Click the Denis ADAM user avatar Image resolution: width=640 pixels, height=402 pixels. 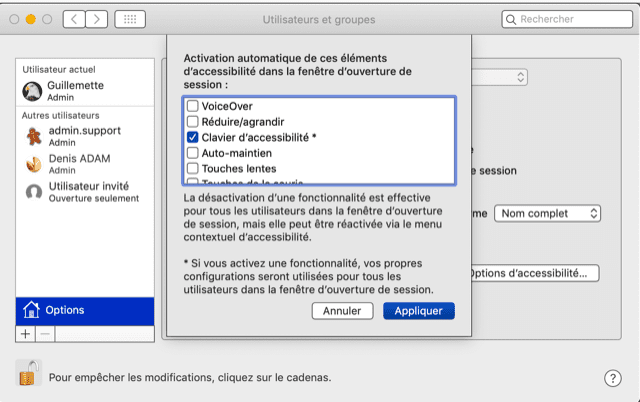click(x=33, y=164)
